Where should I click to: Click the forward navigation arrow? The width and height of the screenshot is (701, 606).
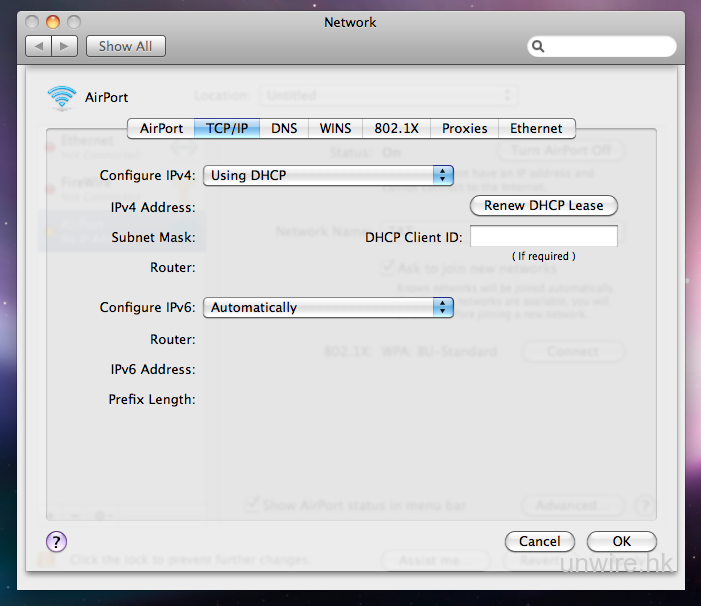64,46
